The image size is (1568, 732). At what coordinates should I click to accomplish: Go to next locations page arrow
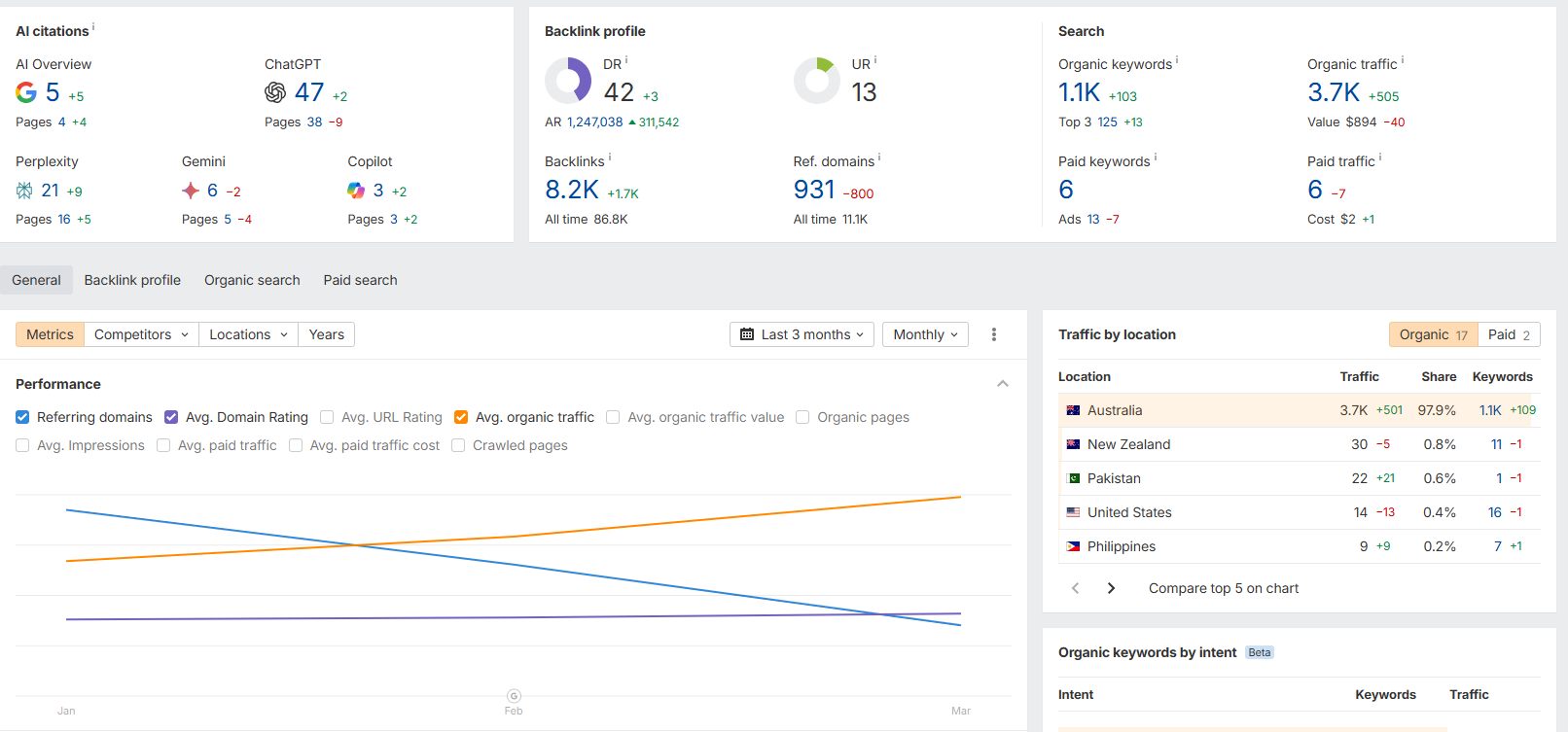pyautogui.click(x=1111, y=588)
